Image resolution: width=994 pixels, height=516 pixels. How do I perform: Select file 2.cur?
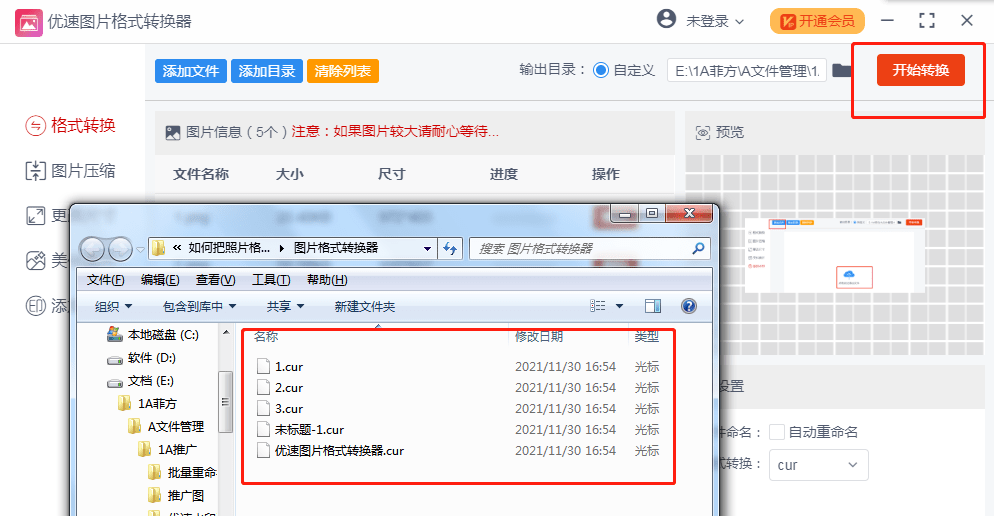[x=280, y=388]
